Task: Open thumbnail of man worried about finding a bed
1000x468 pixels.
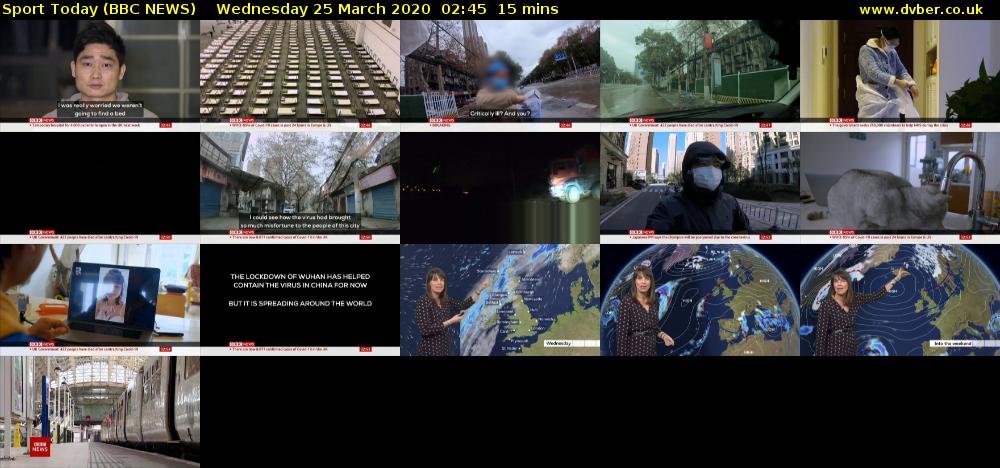Action: coord(99,75)
